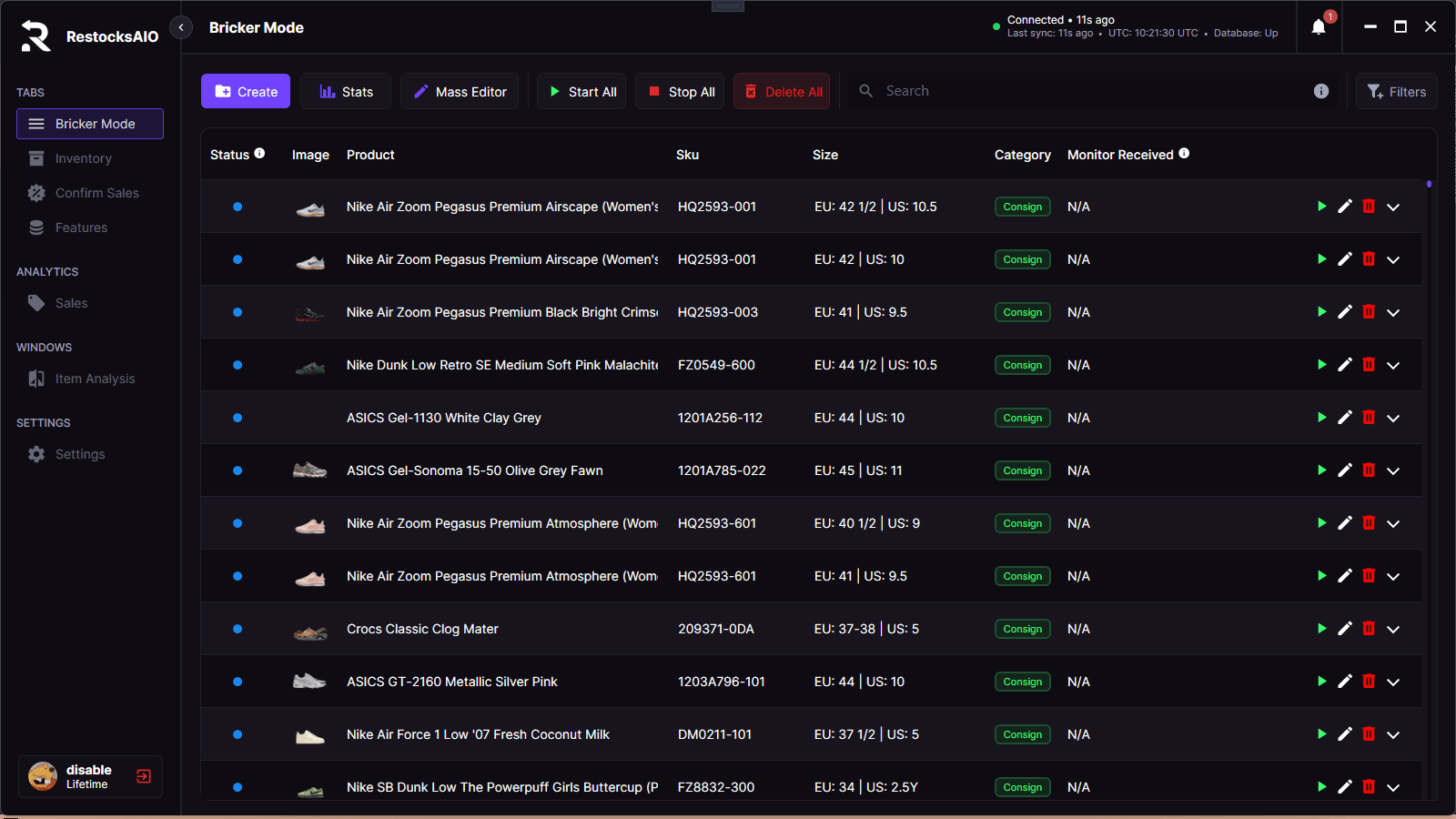Click the Consign tag on ASICS GT-2160 row
Image resolution: width=1456 pixels, height=819 pixels.
coord(1023,682)
